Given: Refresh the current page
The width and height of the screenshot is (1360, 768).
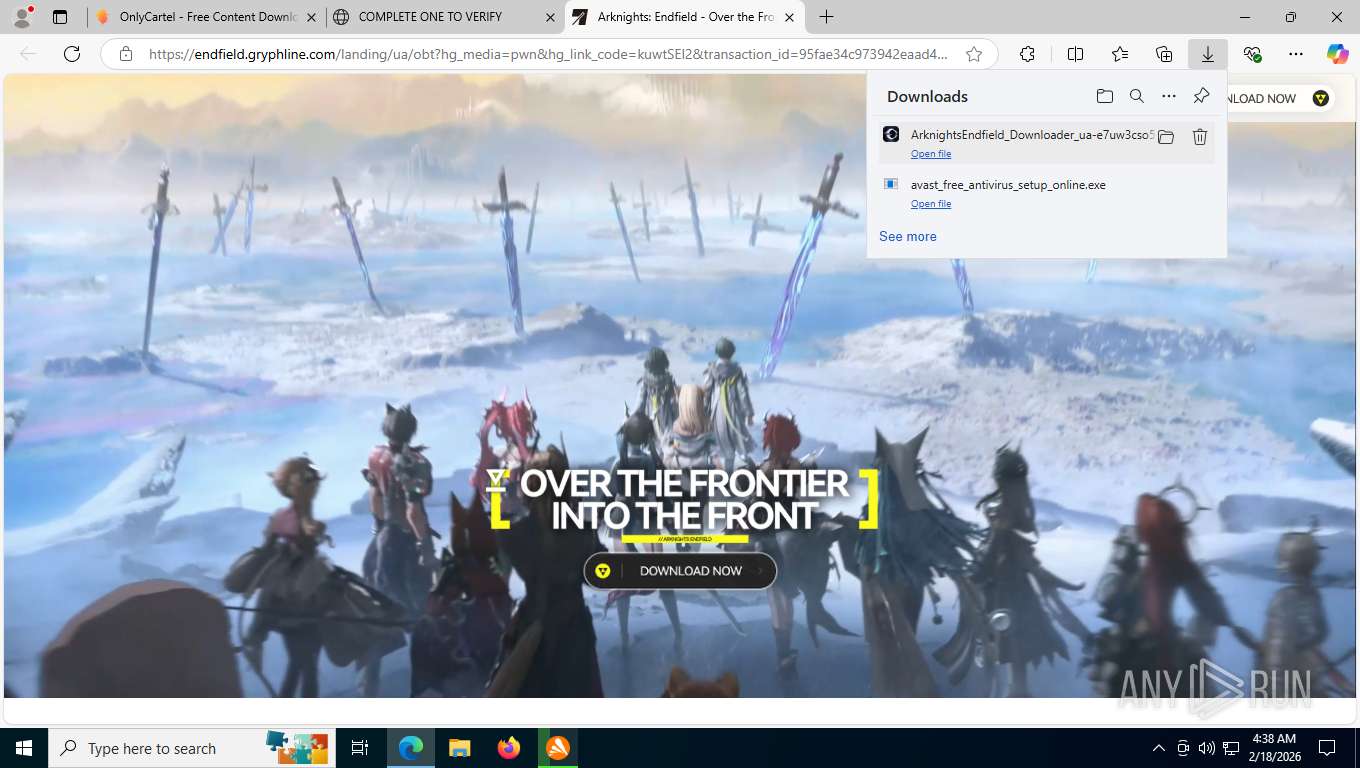Looking at the screenshot, I should pyautogui.click(x=72, y=54).
